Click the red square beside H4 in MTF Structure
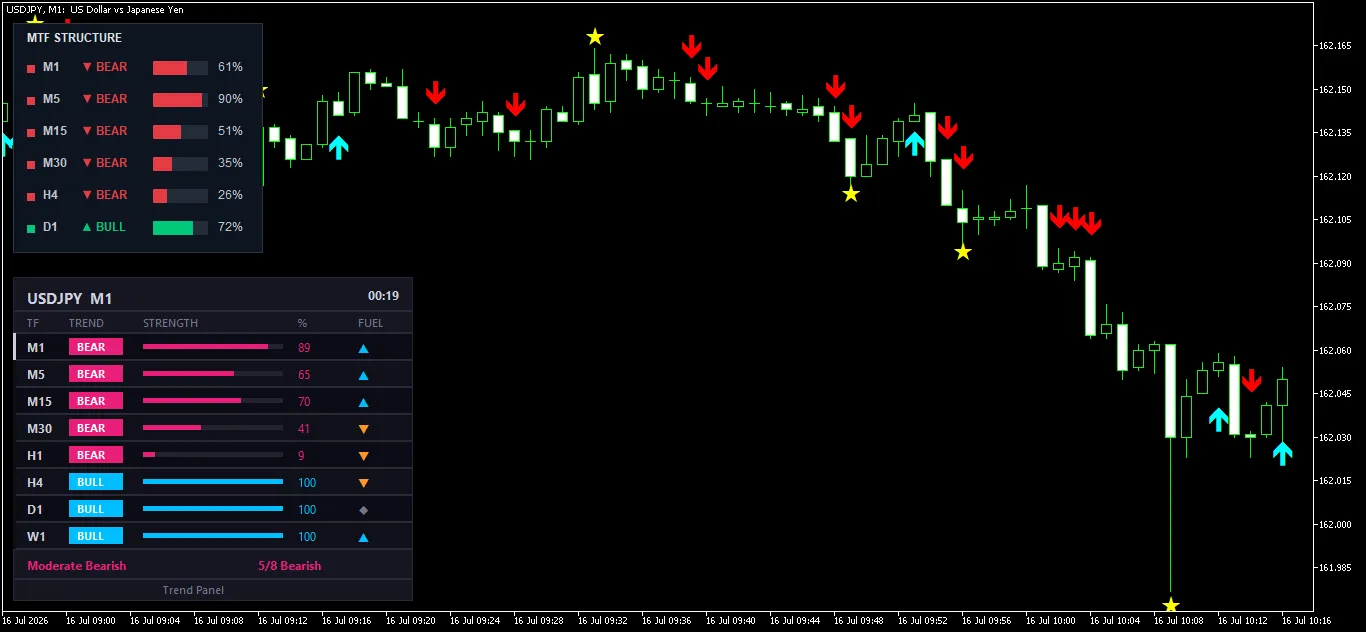Screen dimensions: 1366x632 31,197
